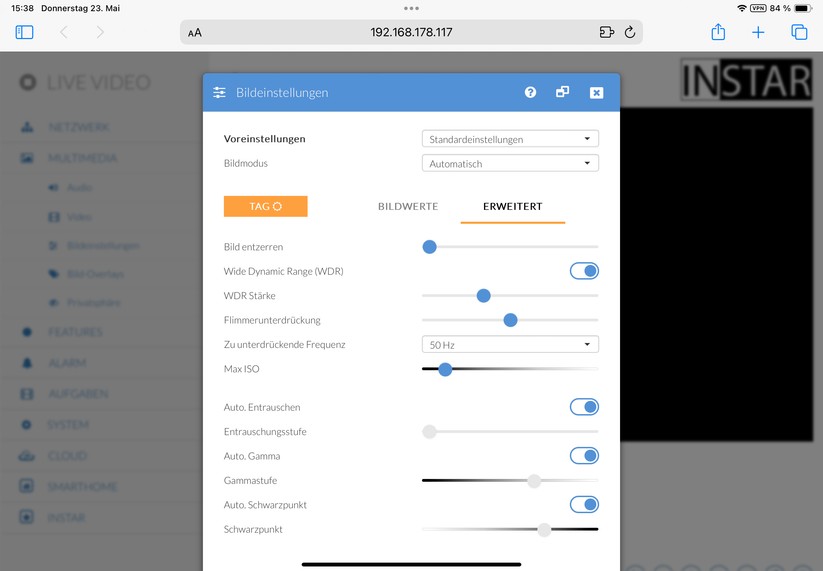Click the restore window icon in the dialog header
Image resolution: width=823 pixels, height=571 pixels.
pyautogui.click(x=562, y=92)
